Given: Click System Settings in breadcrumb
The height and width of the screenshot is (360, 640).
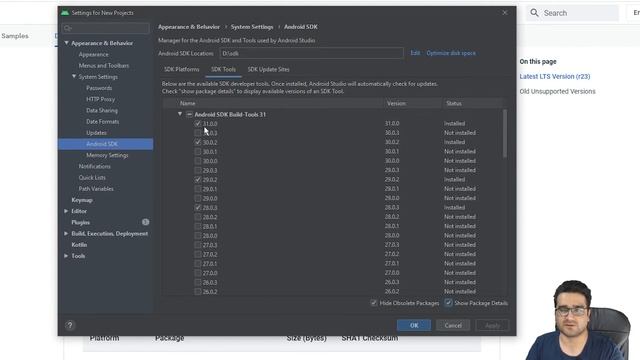Looking at the screenshot, I should pos(252,27).
